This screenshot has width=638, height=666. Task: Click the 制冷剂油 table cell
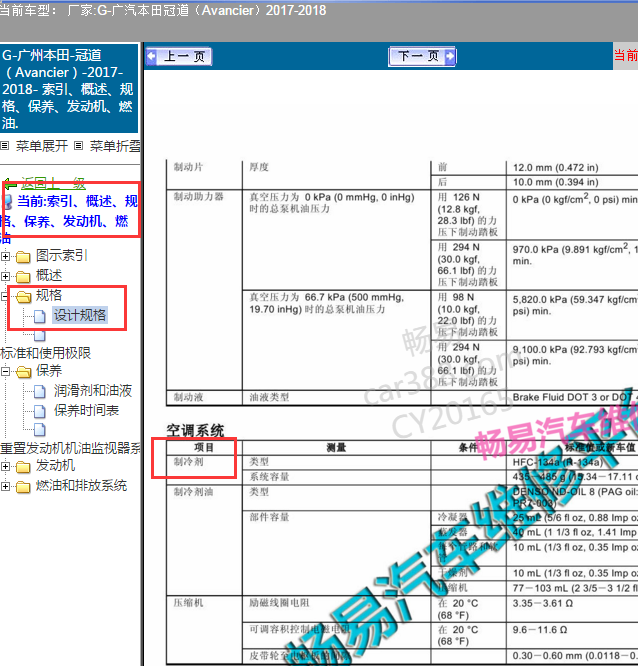coord(193,492)
